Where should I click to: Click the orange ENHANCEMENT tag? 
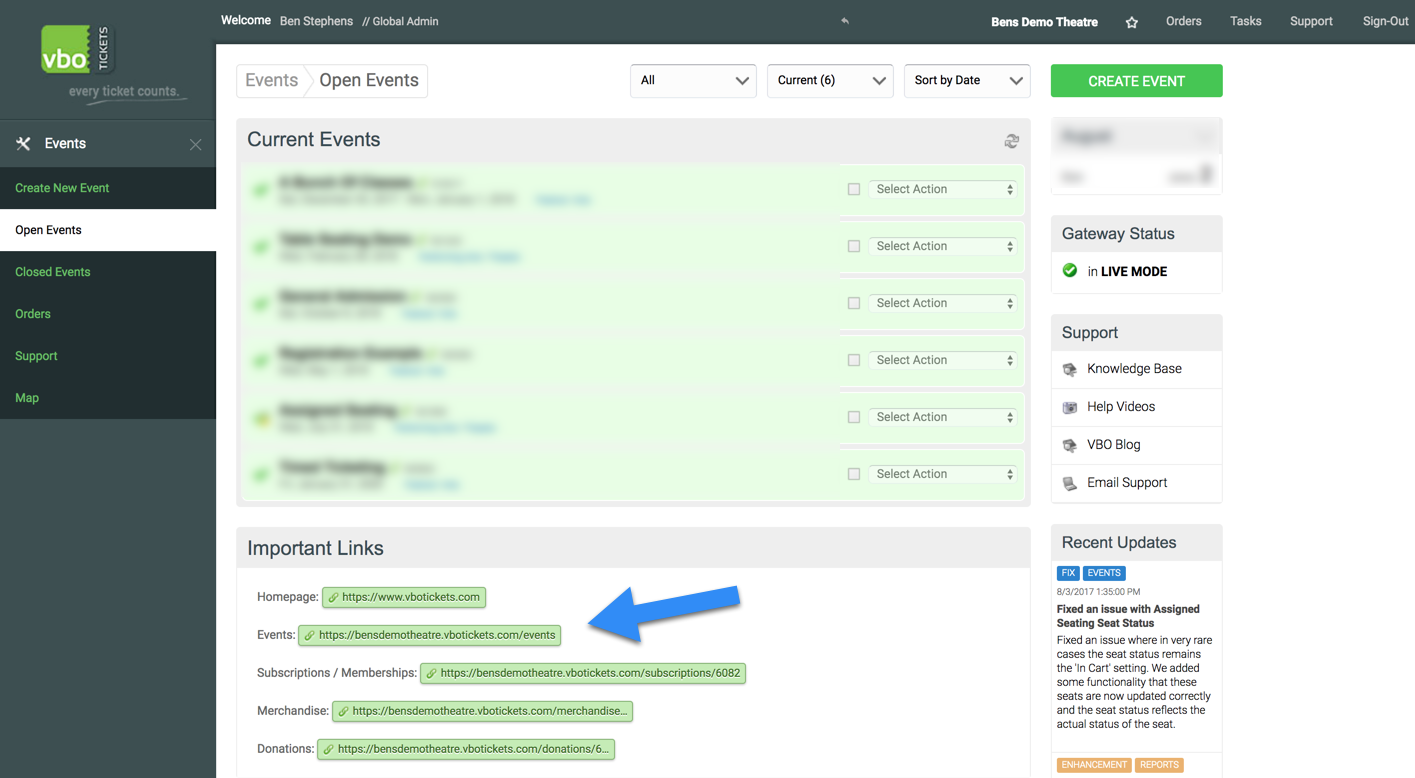pyautogui.click(x=1094, y=765)
